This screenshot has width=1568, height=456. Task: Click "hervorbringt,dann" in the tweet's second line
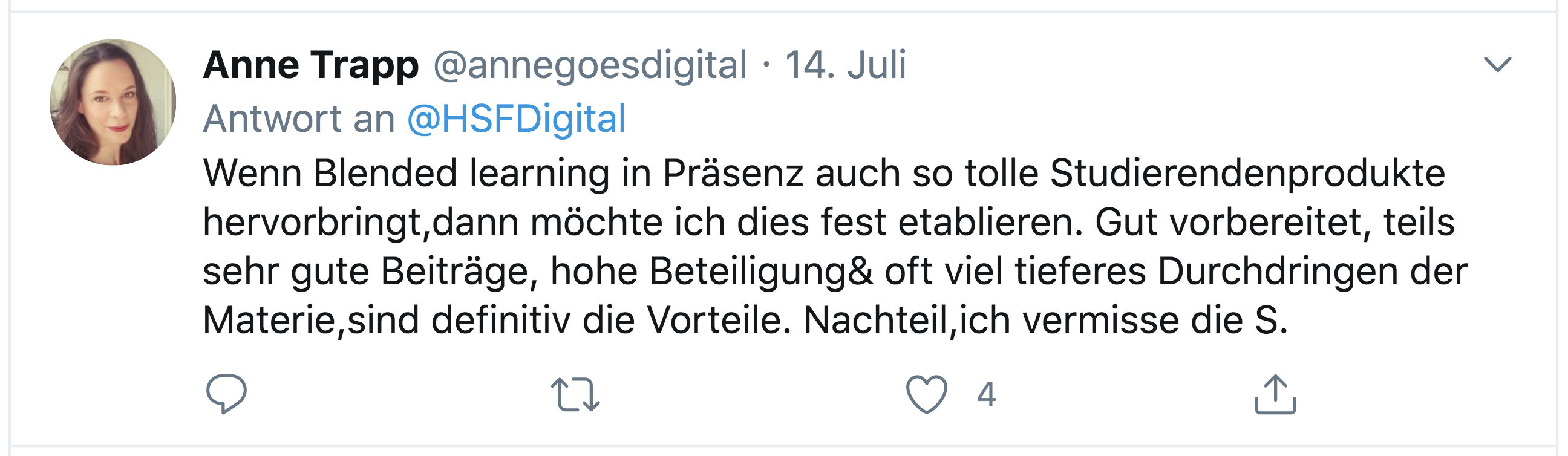pos(361,222)
